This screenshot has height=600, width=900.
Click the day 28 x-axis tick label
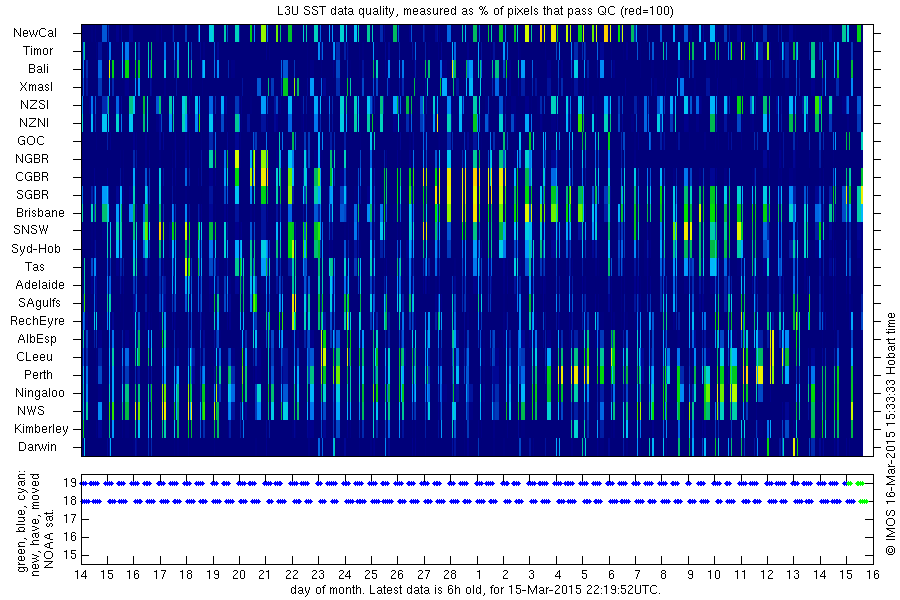click(450, 575)
